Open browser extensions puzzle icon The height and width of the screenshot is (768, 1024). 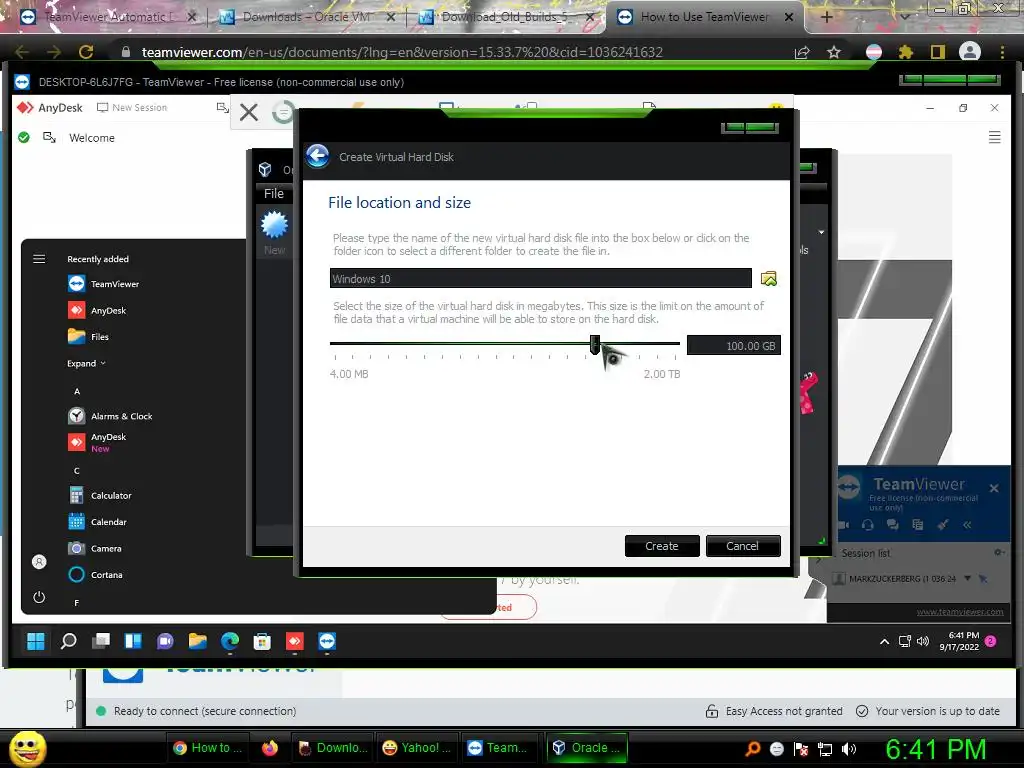coord(905,52)
